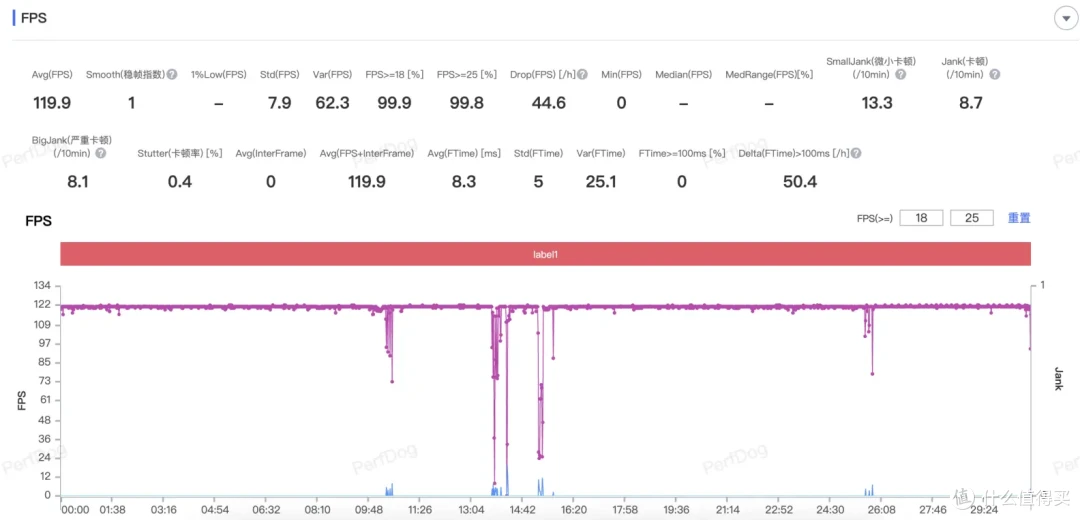Click the Min(FPS) metric label
The width and height of the screenshot is (1080, 520).
point(620,74)
